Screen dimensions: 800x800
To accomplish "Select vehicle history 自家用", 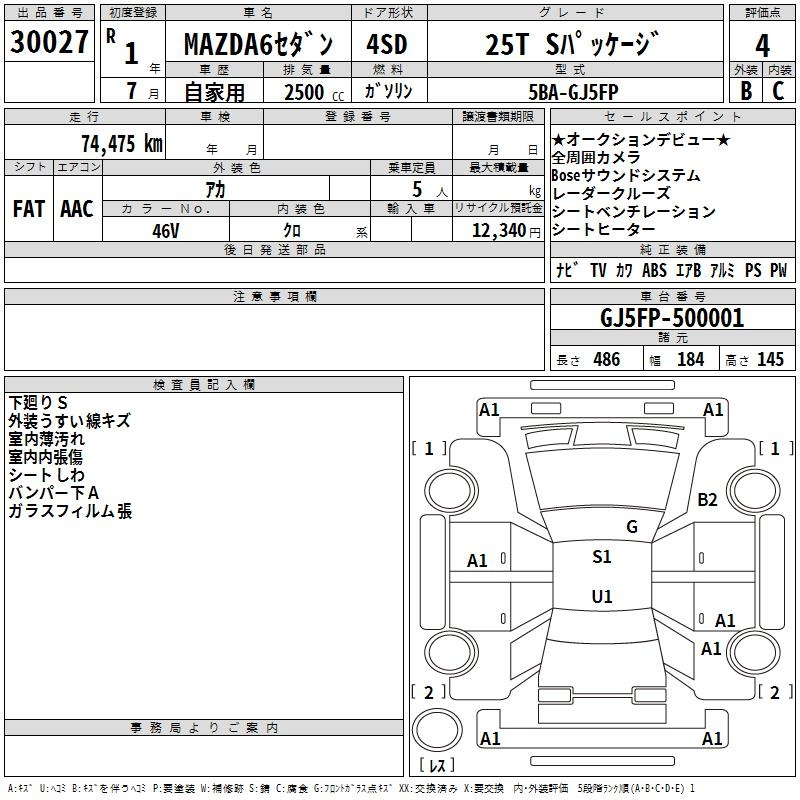I will point(214,92).
